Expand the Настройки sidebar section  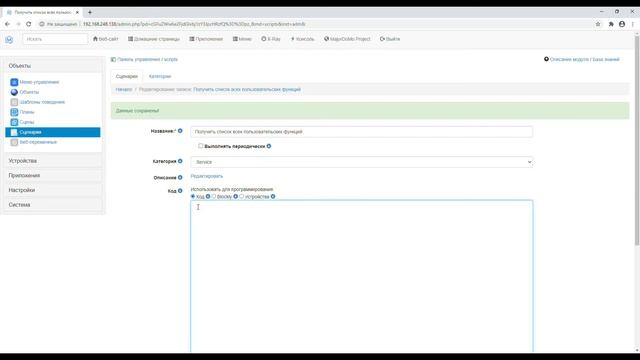[x=53, y=190]
